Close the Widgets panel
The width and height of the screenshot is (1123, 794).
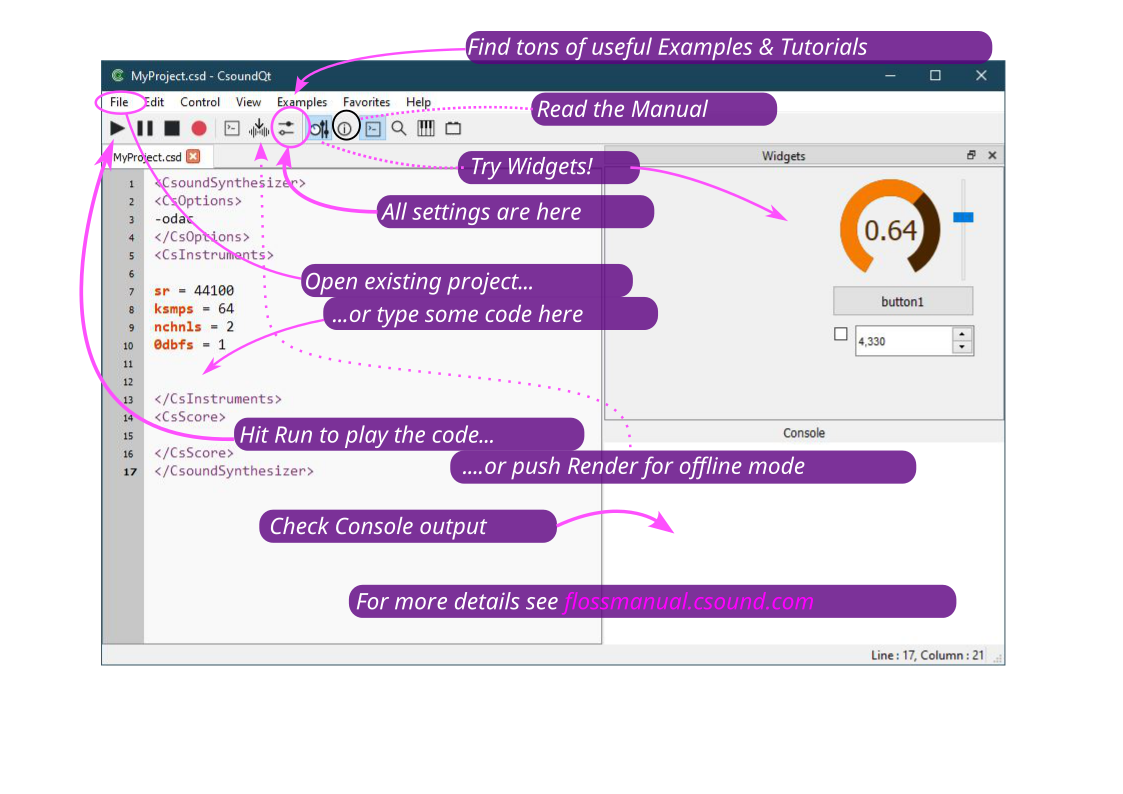point(992,155)
